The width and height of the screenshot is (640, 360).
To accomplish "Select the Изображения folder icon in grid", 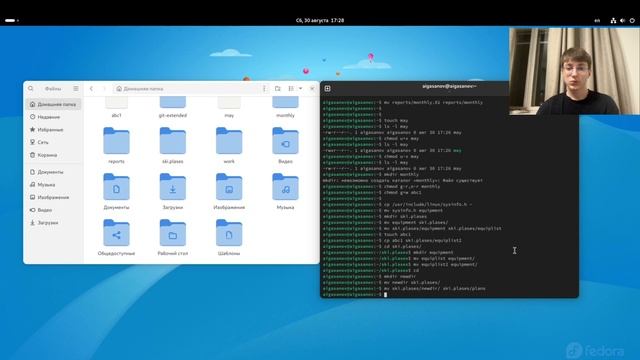I will point(229,187).
